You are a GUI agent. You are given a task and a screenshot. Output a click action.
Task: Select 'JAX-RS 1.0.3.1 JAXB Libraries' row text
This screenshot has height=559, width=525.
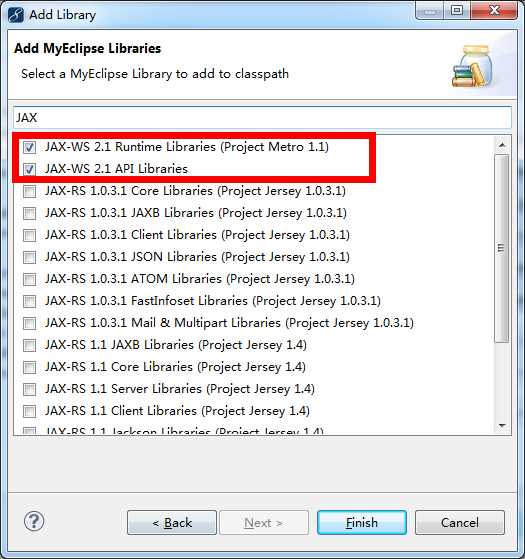tap(196, 213)
